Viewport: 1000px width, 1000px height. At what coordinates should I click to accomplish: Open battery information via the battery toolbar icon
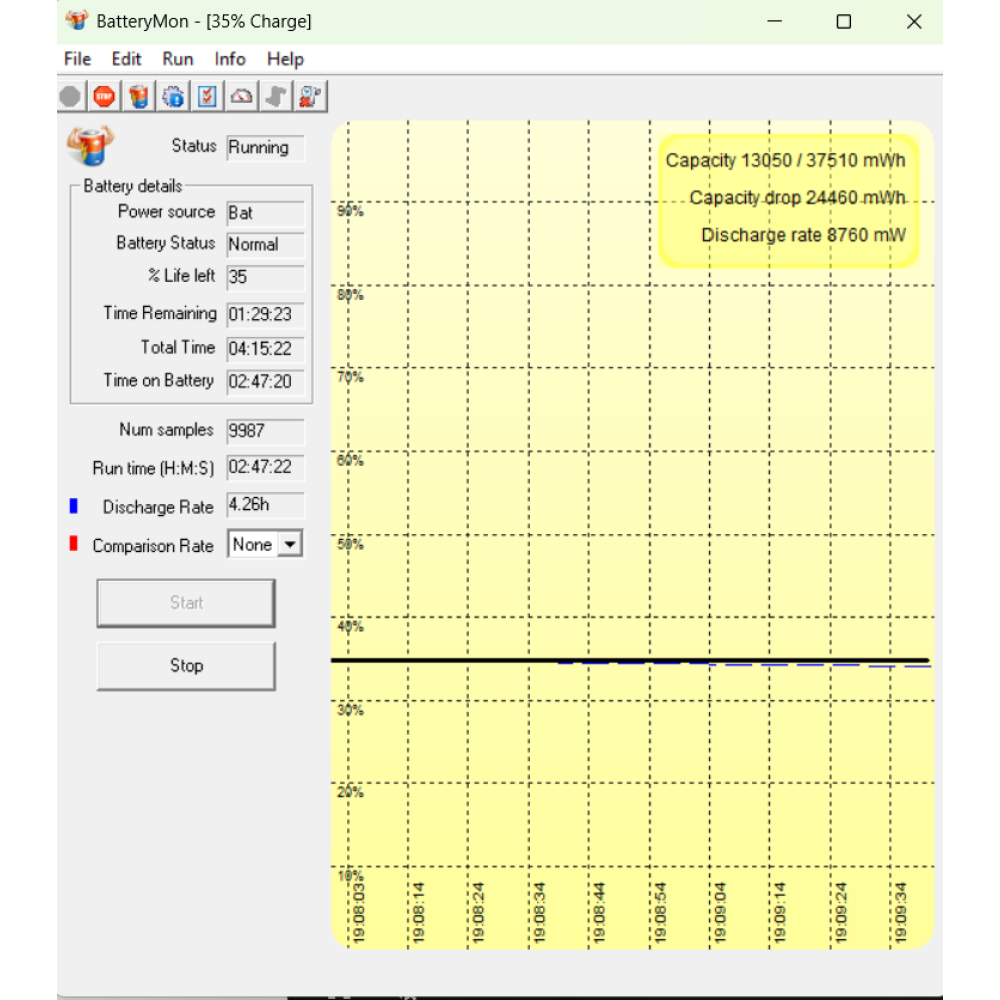point(139,97)
